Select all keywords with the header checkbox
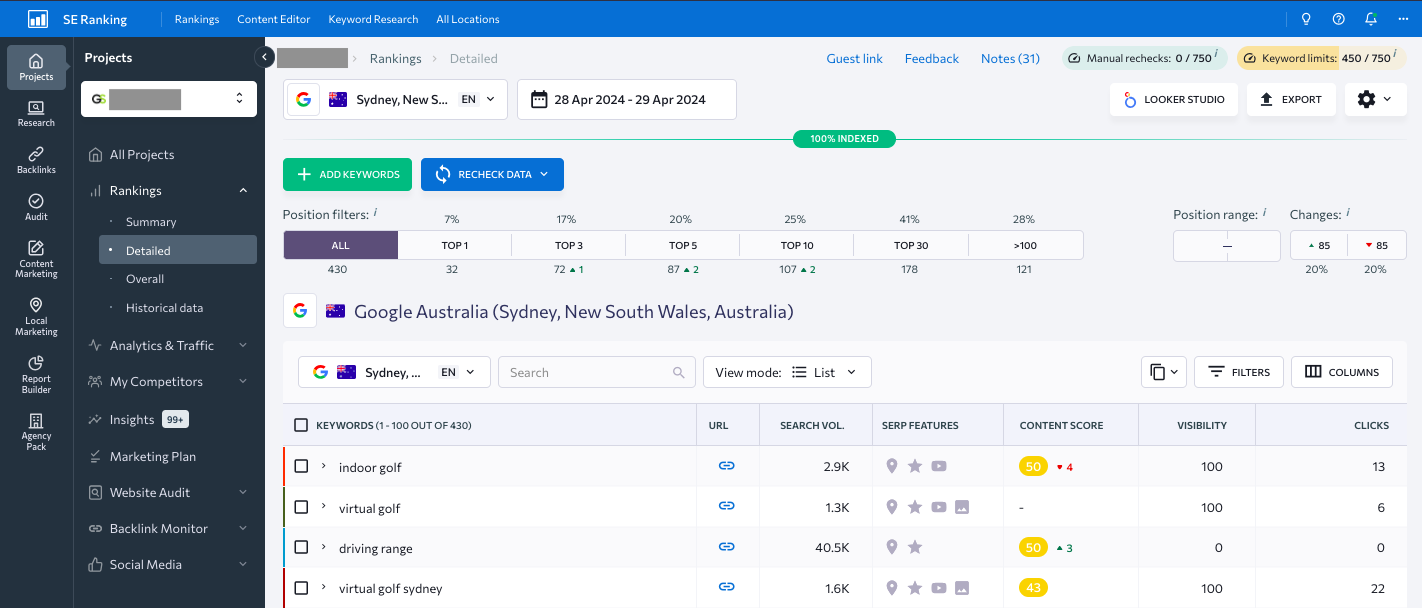Viewport: 1422px width, 608px height. [301, 424]
